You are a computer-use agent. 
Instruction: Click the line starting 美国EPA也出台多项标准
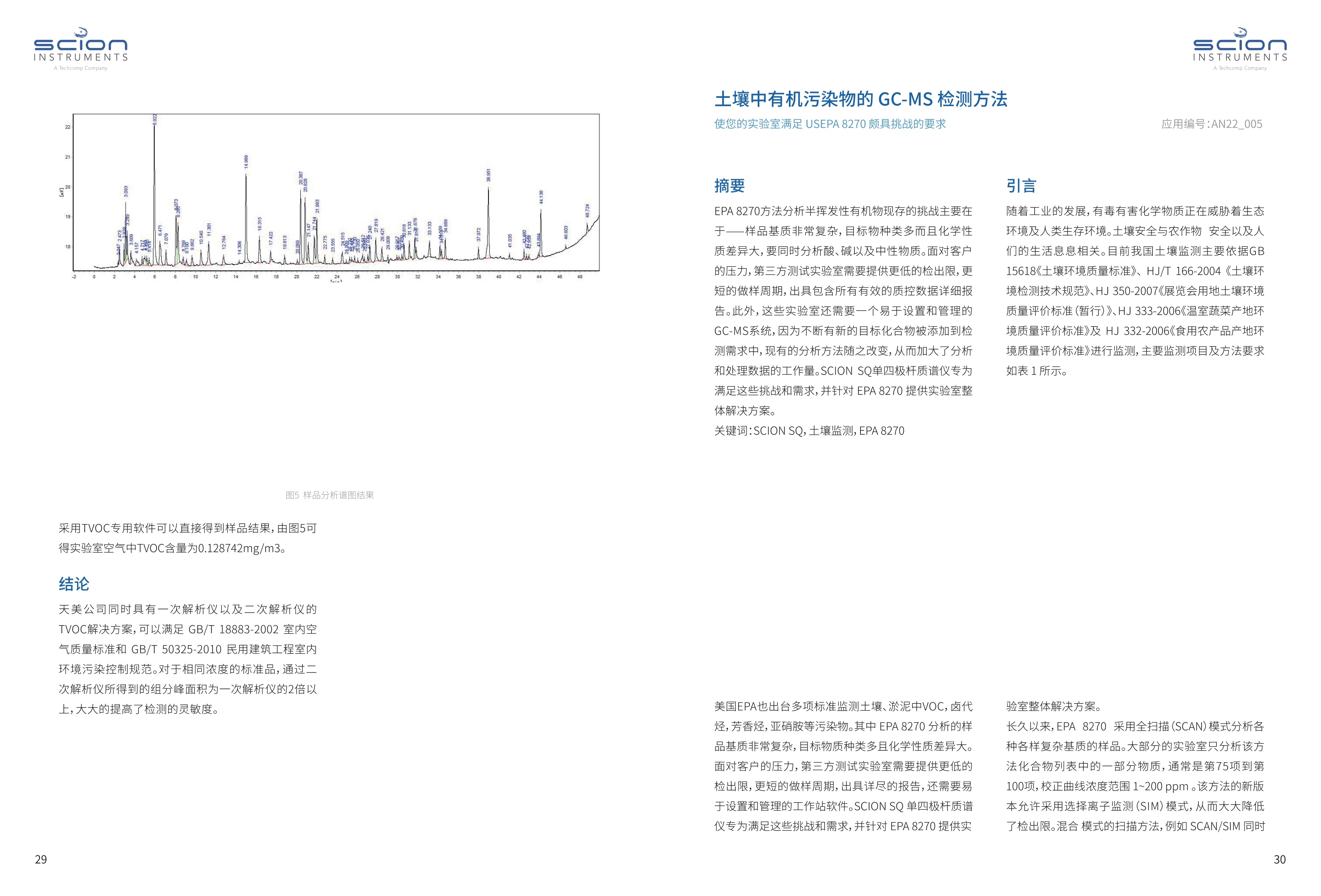[844, 706]
